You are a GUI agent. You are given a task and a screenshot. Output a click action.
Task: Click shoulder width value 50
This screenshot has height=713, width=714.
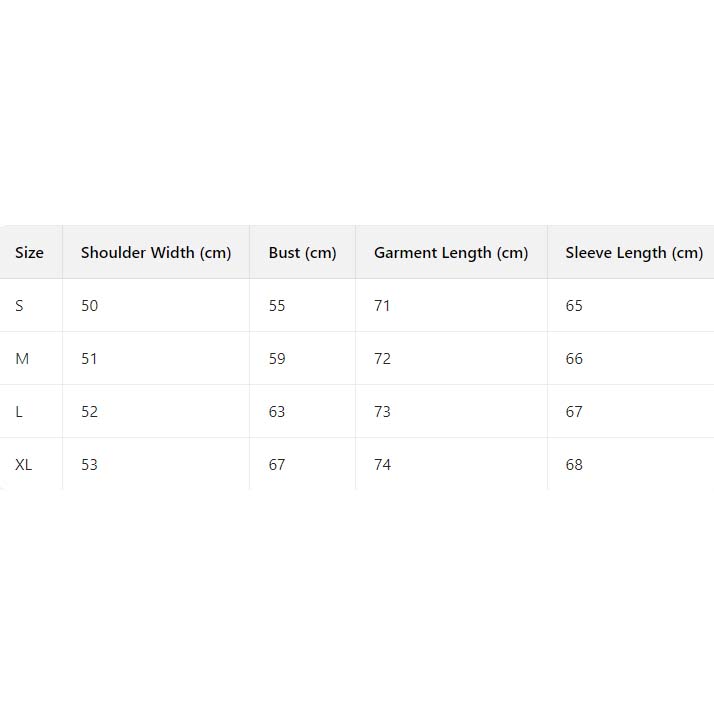coord(90,306)
